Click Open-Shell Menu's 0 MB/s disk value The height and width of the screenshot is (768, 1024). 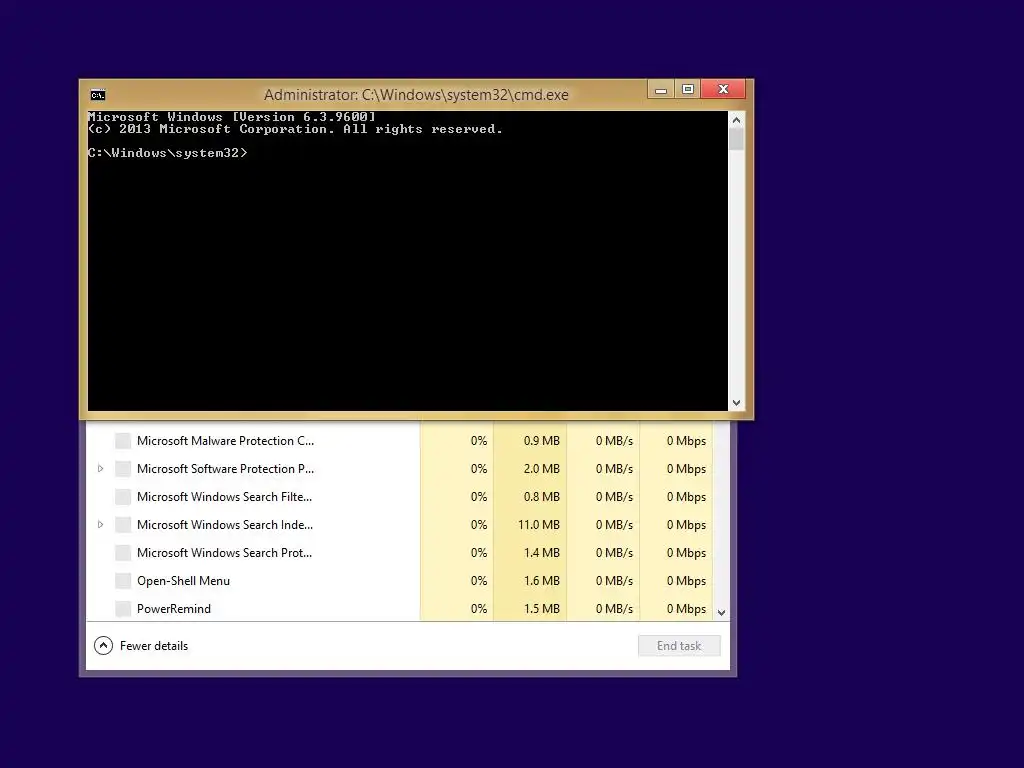pos(614,581)
